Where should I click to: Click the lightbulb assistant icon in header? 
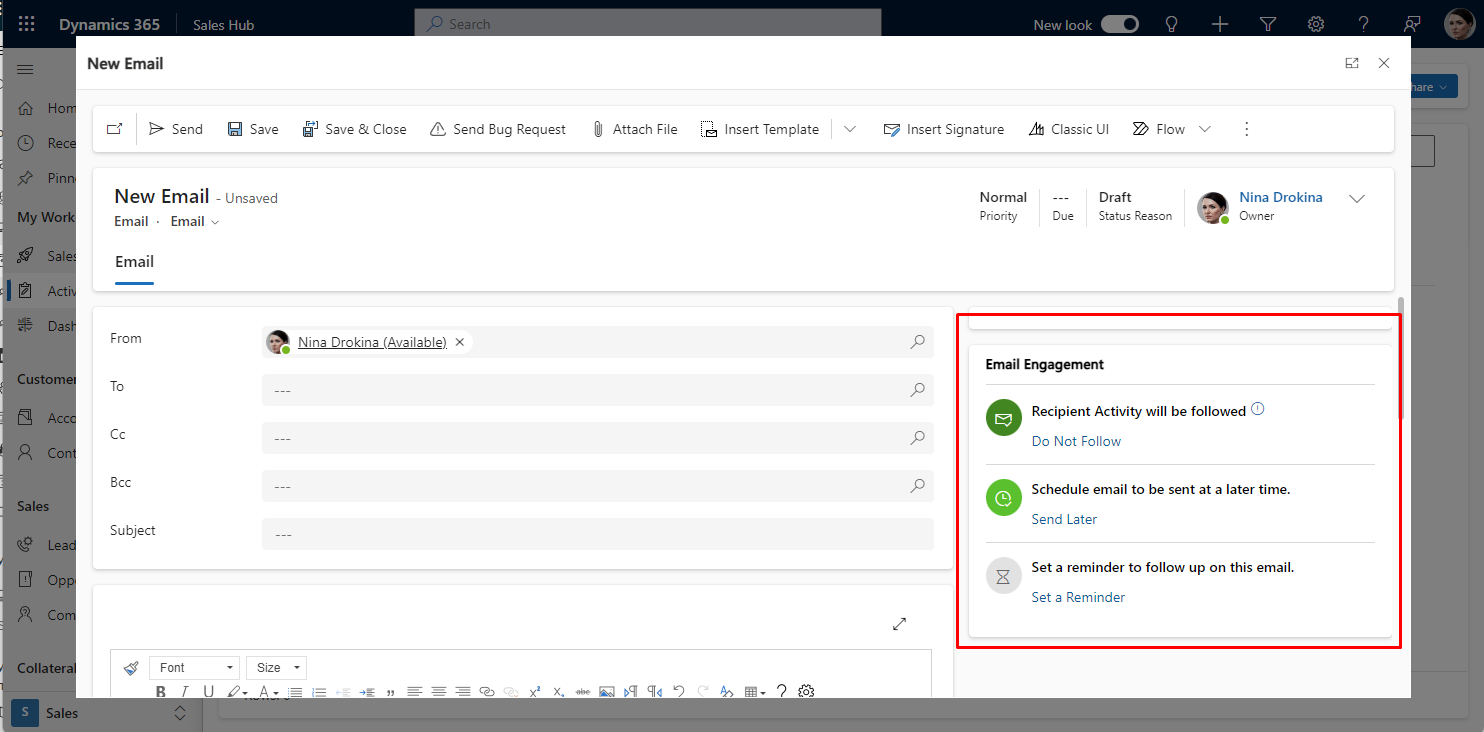tap(1172, 24)
